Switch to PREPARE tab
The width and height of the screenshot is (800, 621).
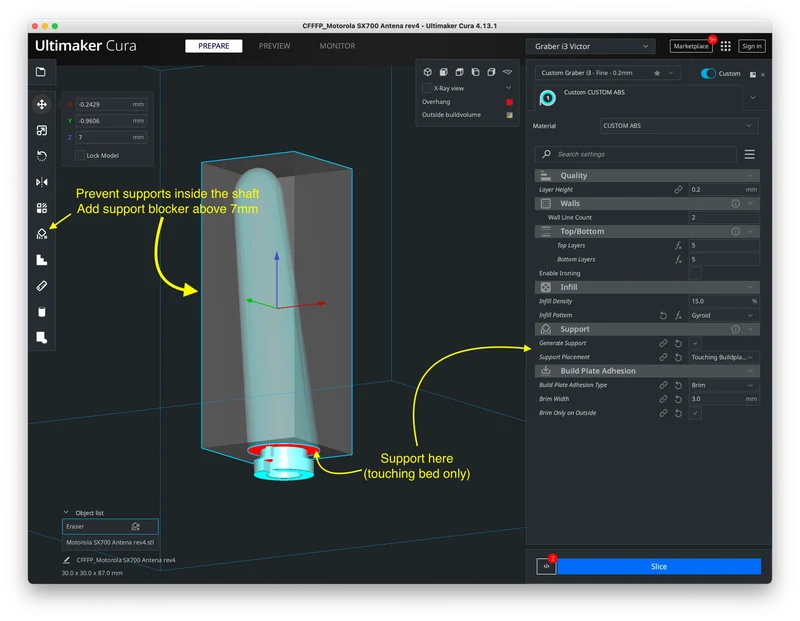pos(213,46)
